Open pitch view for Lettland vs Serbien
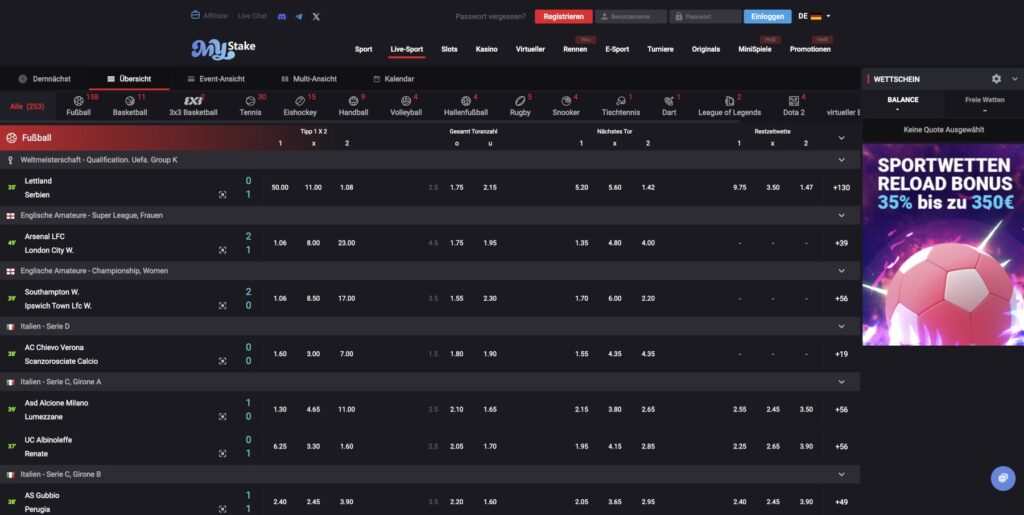This screenshot has height=515, width=1024. (x=223, y=195)
